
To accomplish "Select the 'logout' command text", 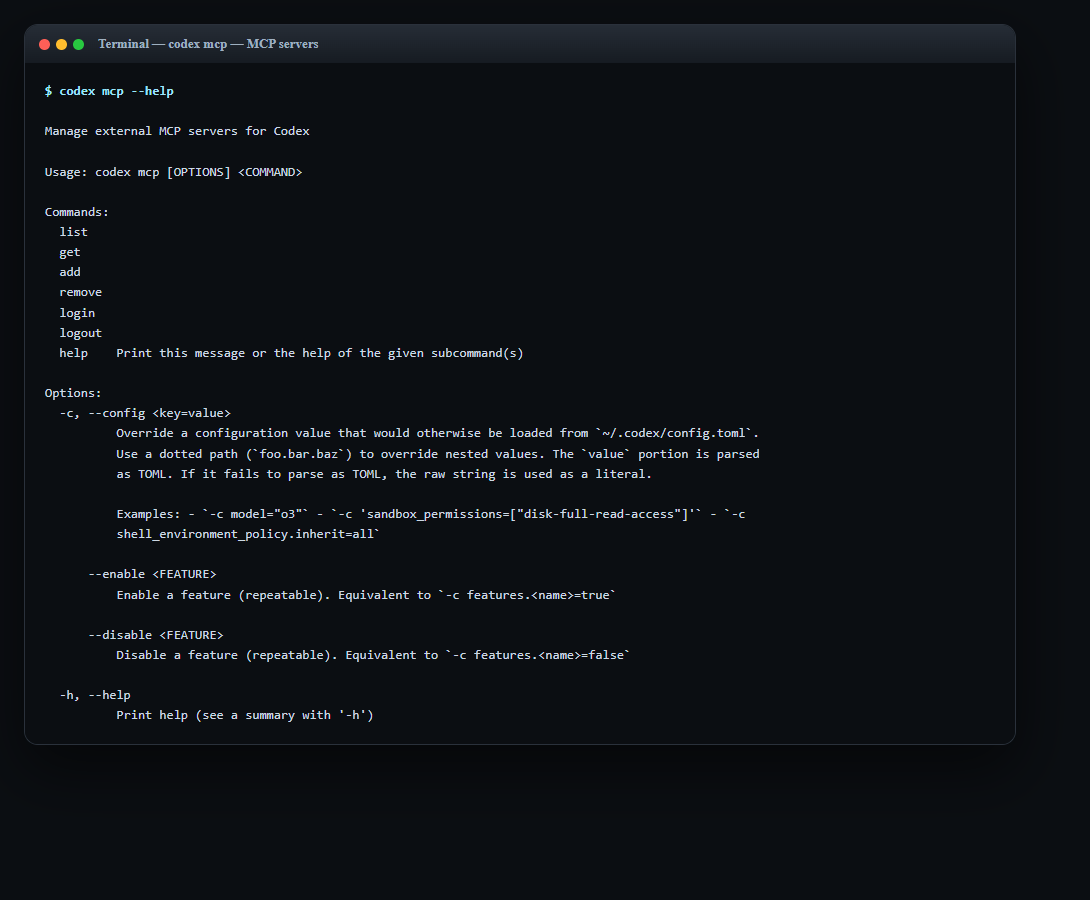I will pyautogui.click(x=81, y=333).
